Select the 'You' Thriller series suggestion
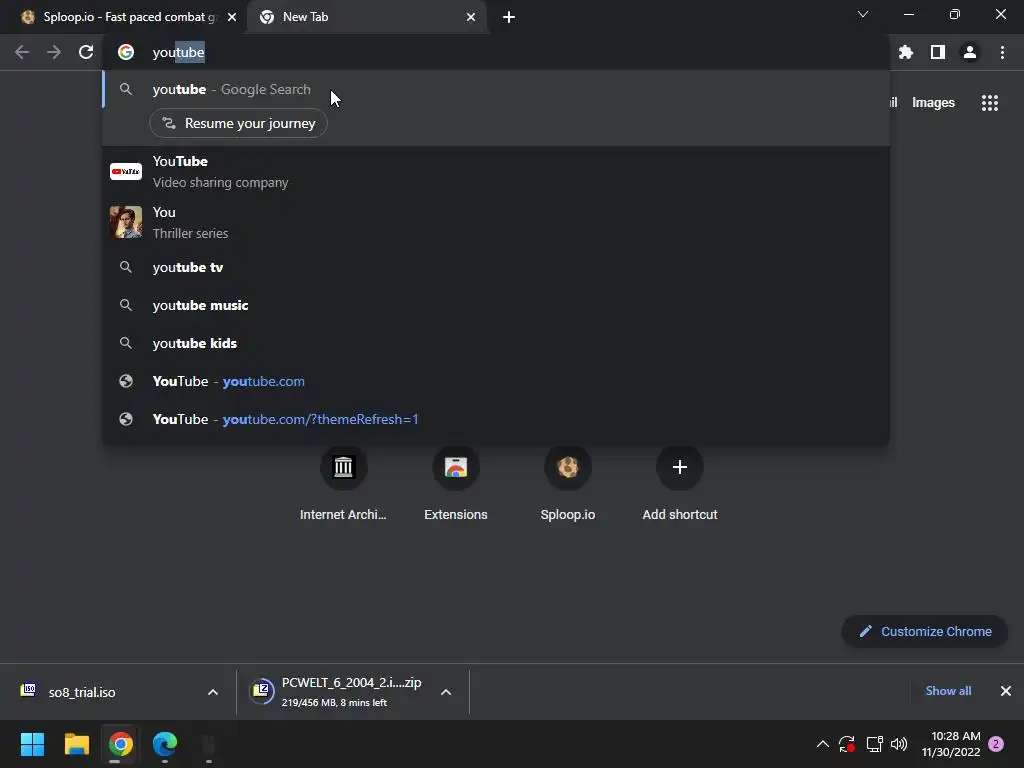1024x768 pixels. pos(496,223)
